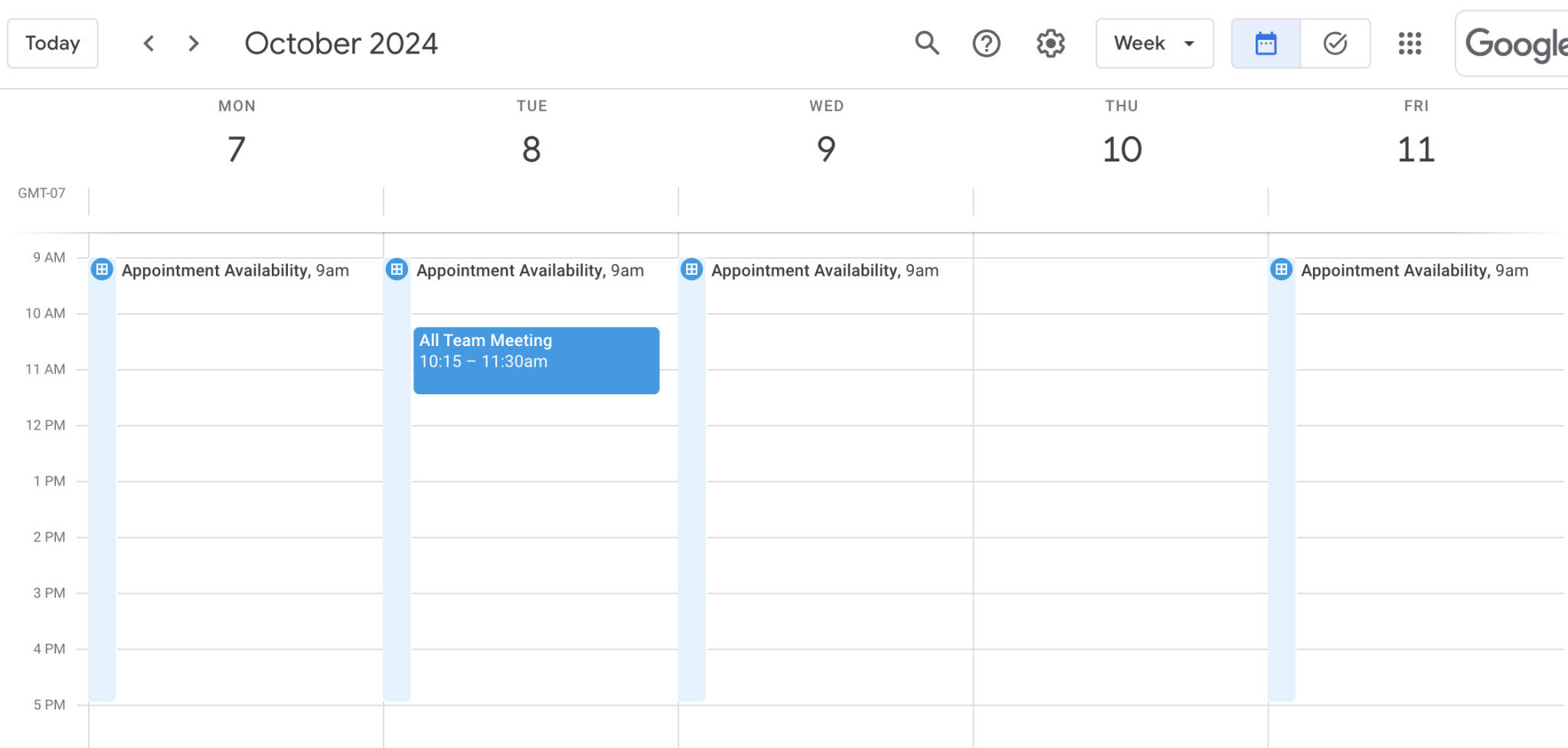
Task: Click the Today button
Action: tap(52, 44)
